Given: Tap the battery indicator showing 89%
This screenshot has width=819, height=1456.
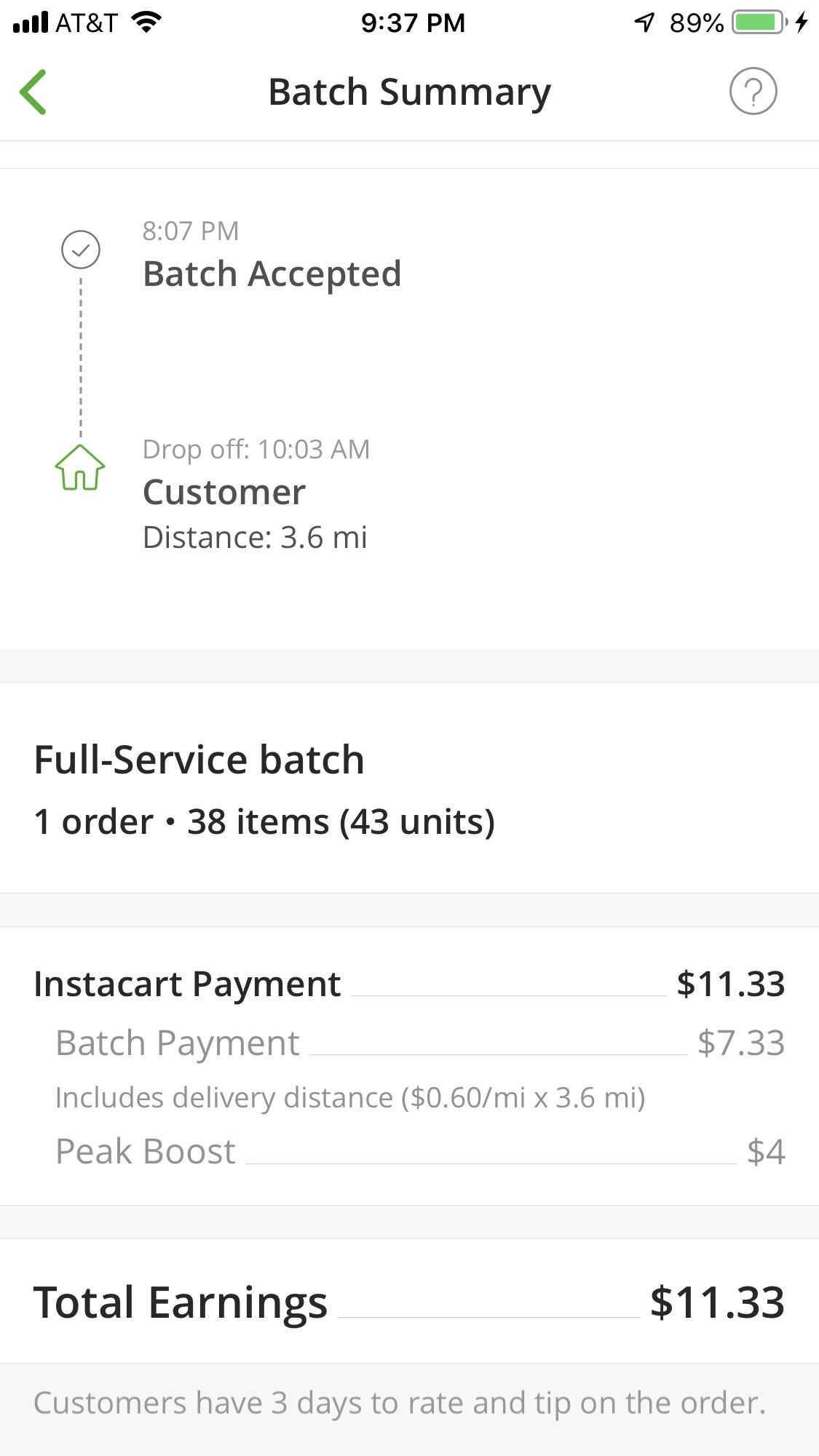Looking at the screenshot, I should pyautogui.click(x=757, y=22).
